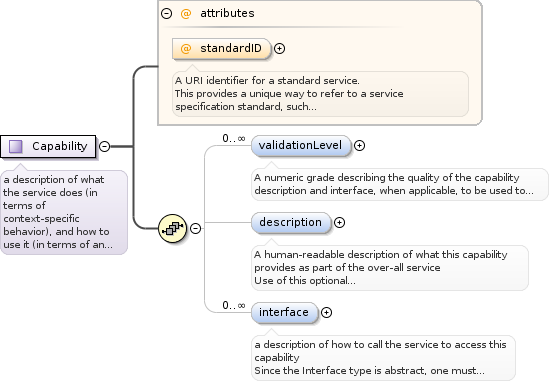Select the standardID attribute box
The image size is (556, 384).
pyautogui.click(x=221, y=48)
